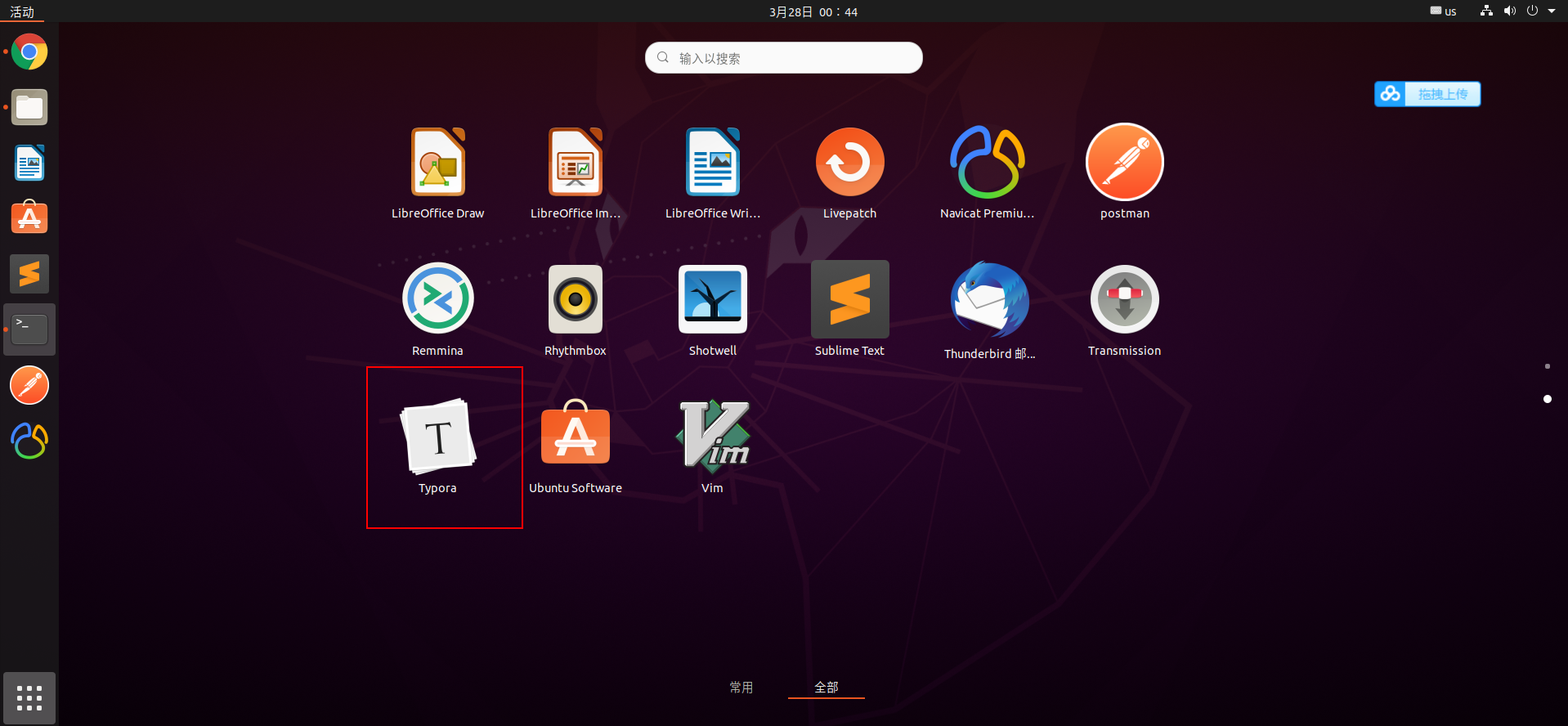1568x726 pixels.
Task: Click the volume speaker icon
Action: (1510, 11)
